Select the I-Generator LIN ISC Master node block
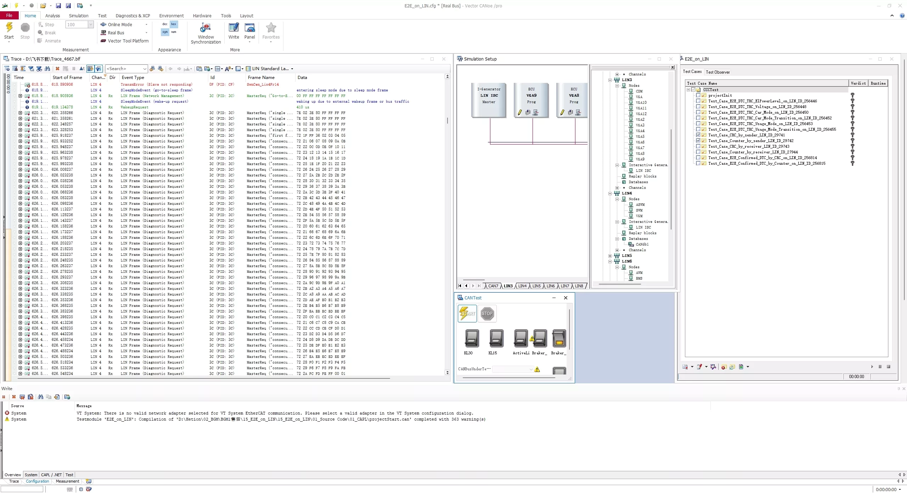Viewport: 907px width, 493px height. pos(489,100)
